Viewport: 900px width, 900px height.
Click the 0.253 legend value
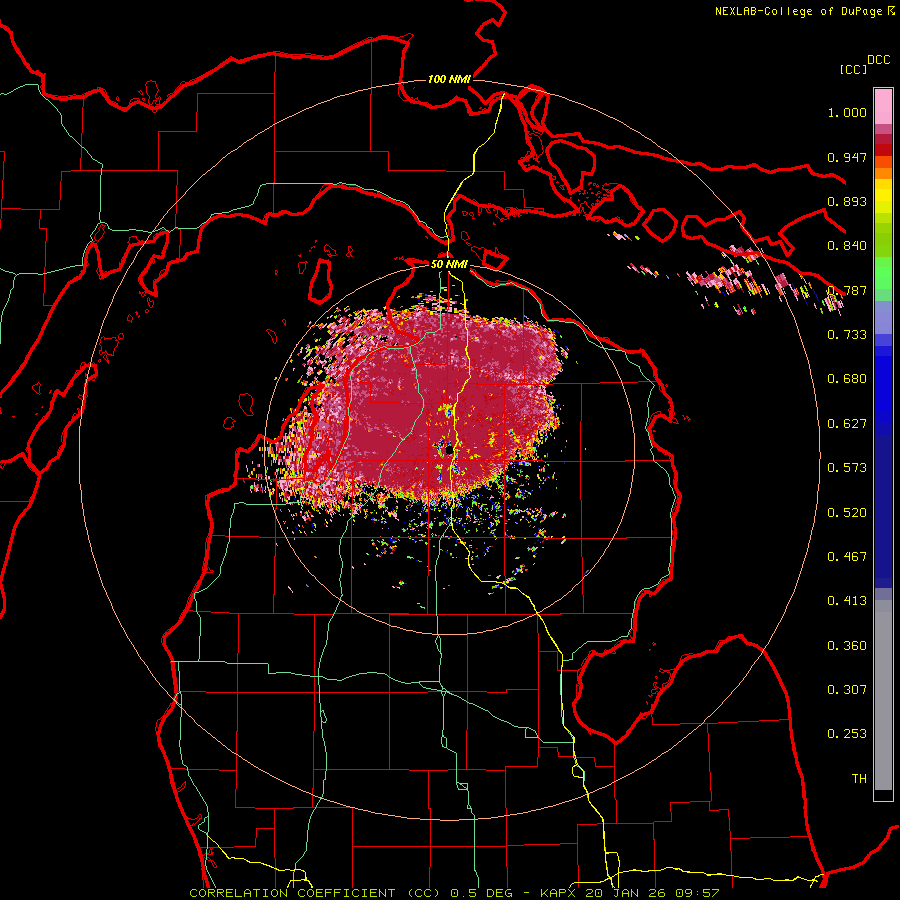847,734
